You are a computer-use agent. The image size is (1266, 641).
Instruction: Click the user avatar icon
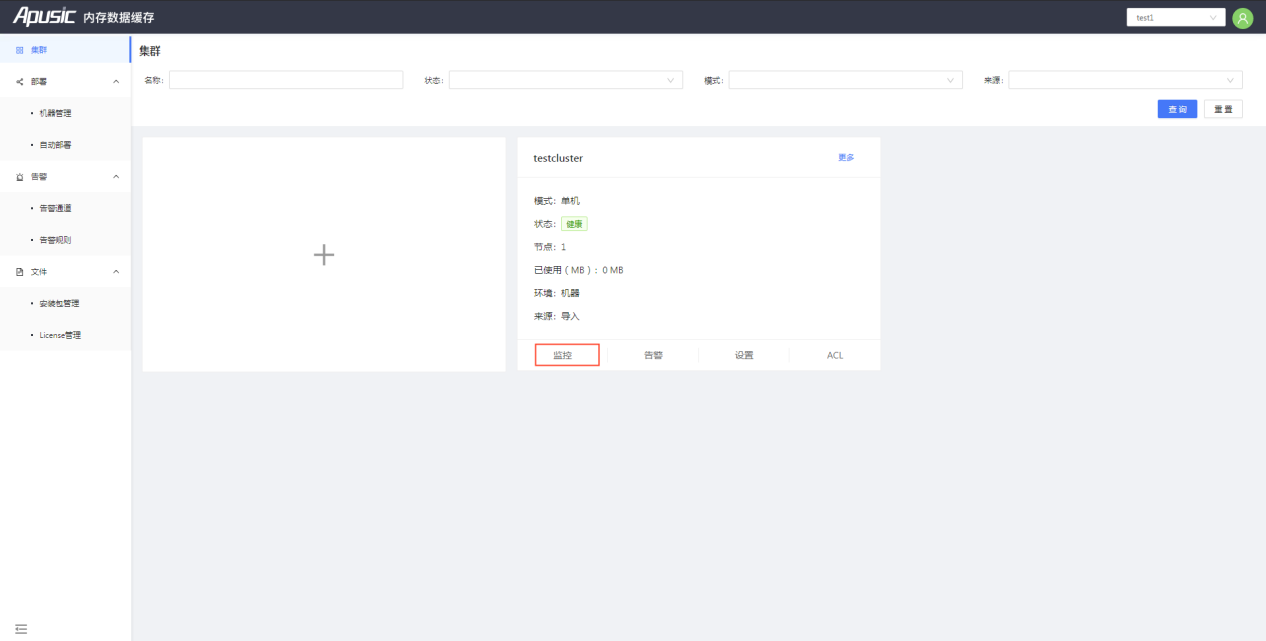(x=1243, y=18)
